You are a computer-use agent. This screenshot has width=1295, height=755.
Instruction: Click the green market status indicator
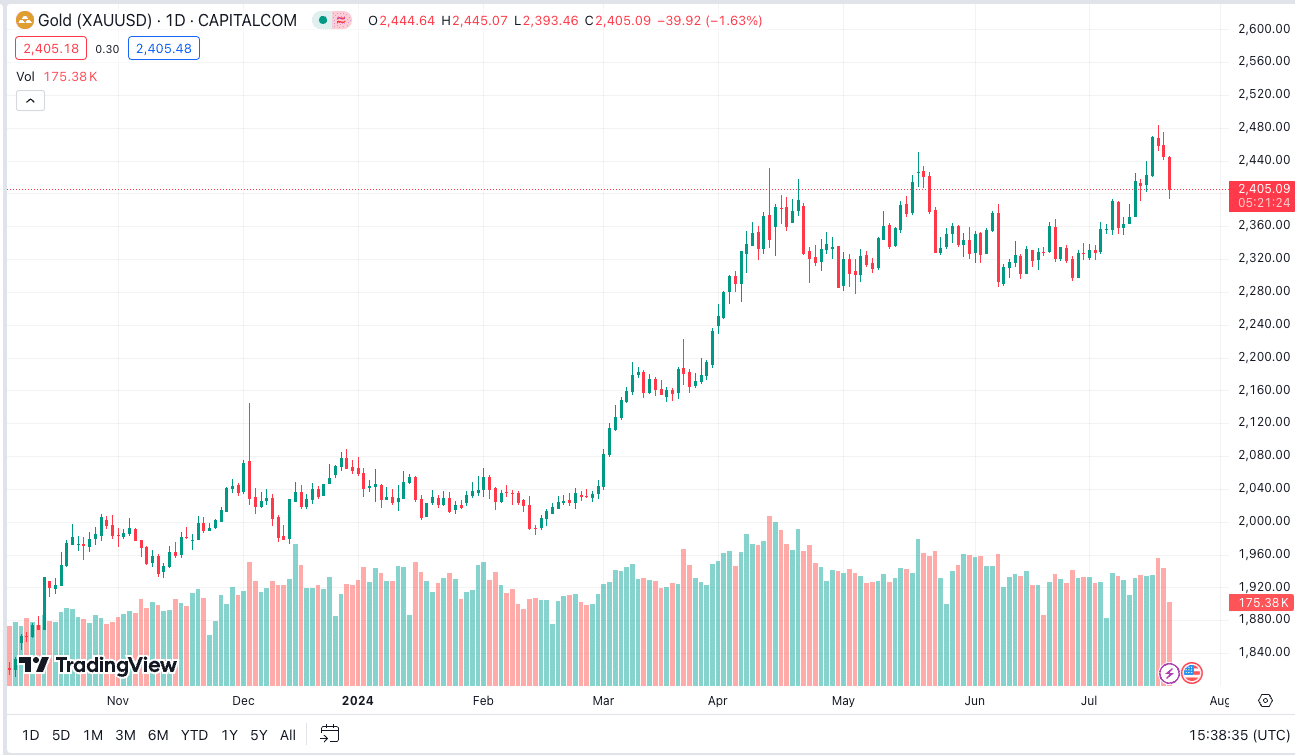323,20
